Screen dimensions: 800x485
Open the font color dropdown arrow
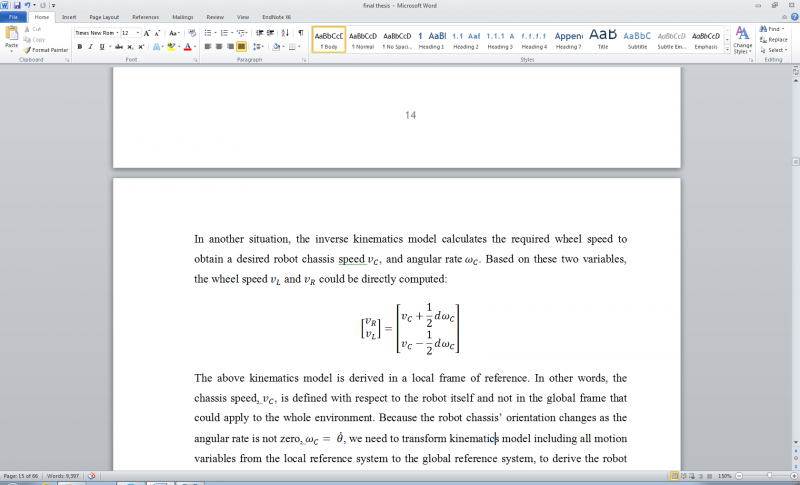tap(195, 46)
